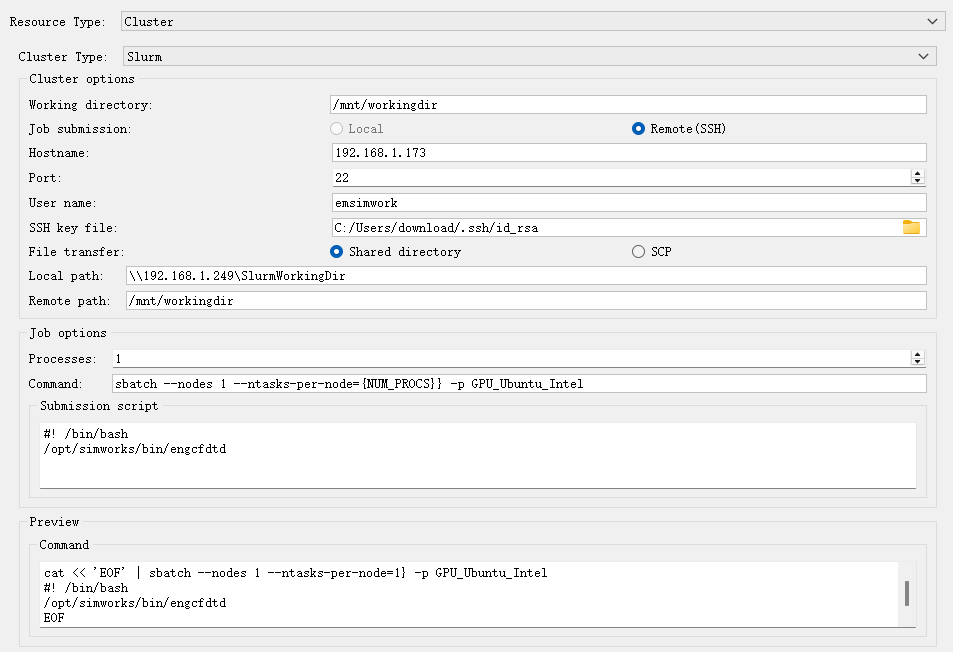Viewport: 953px width, 652px height.
Task: Decrement the Processes count
Action: [917, 362]
